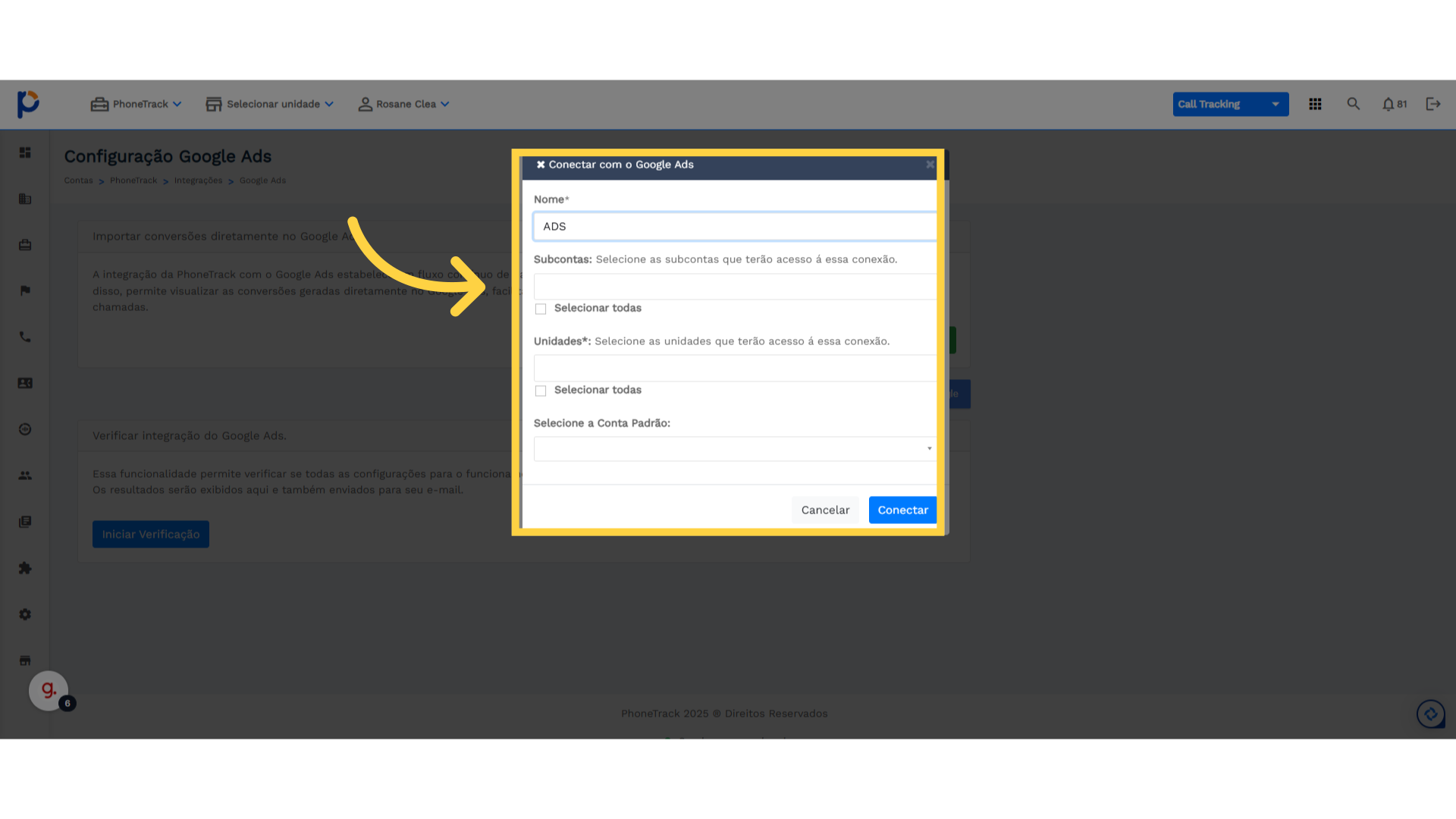1456x819 pixels.
Task: Open the flag icon in sidebar
Action: 25,290
